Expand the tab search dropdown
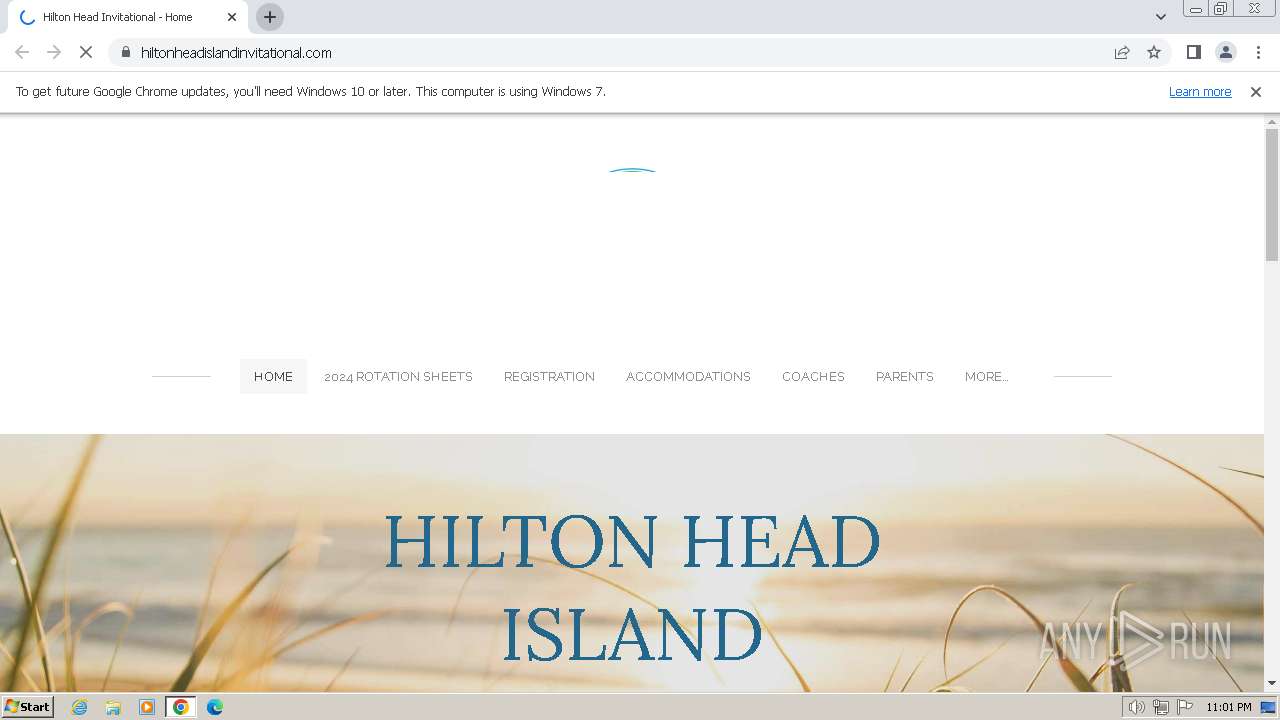Viewport: 1280px width, 720px height. 1160,17
